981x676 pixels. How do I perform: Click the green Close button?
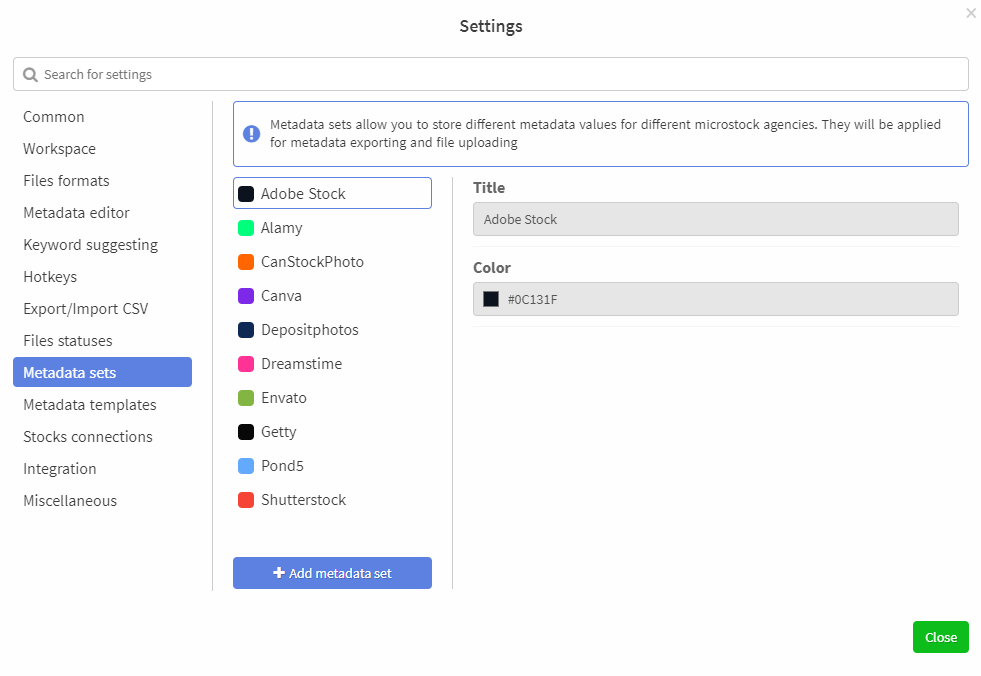[940, 637]
